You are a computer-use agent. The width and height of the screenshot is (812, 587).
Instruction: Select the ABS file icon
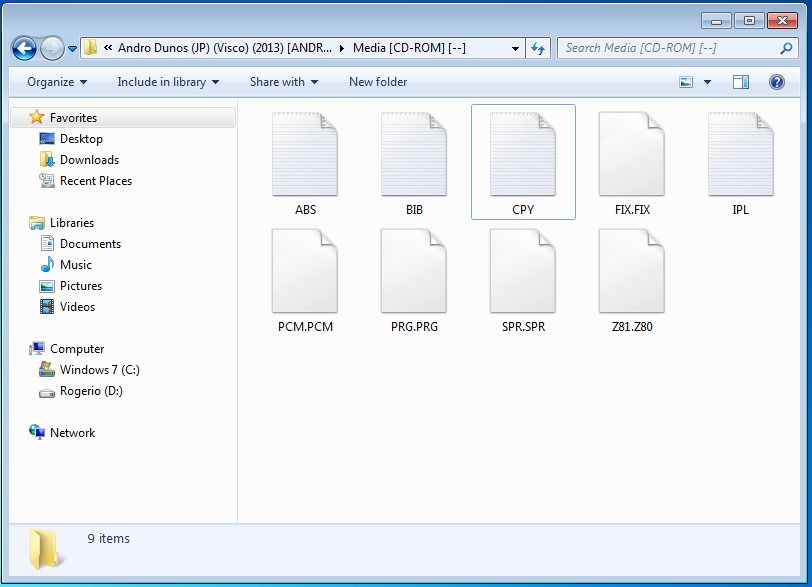(x=305, y=155)
